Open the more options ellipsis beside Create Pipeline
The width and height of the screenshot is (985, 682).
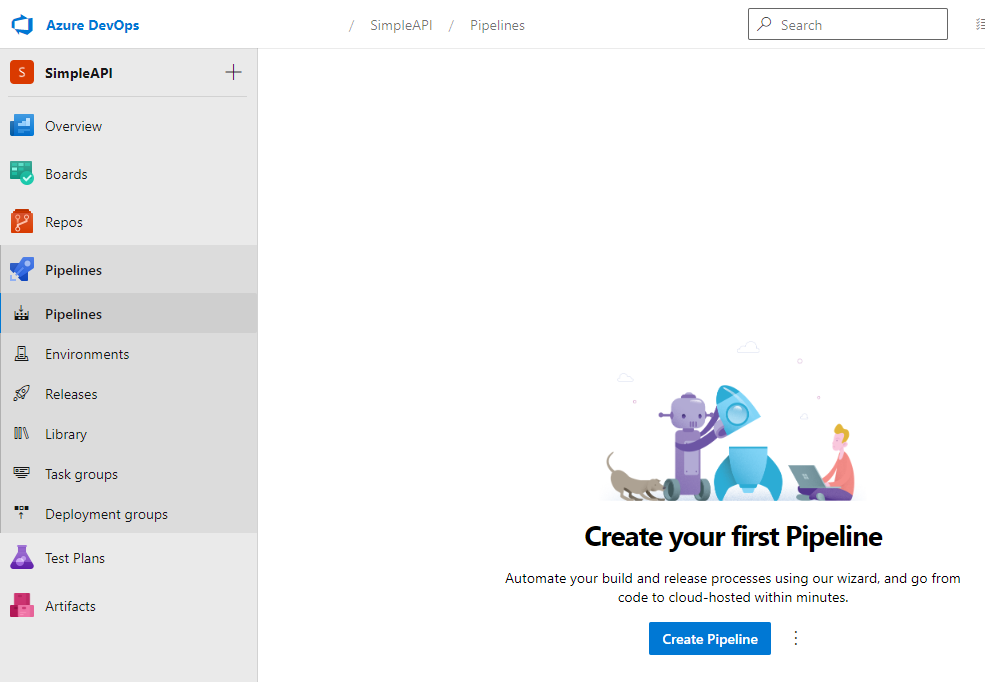[x=795, y=638]
